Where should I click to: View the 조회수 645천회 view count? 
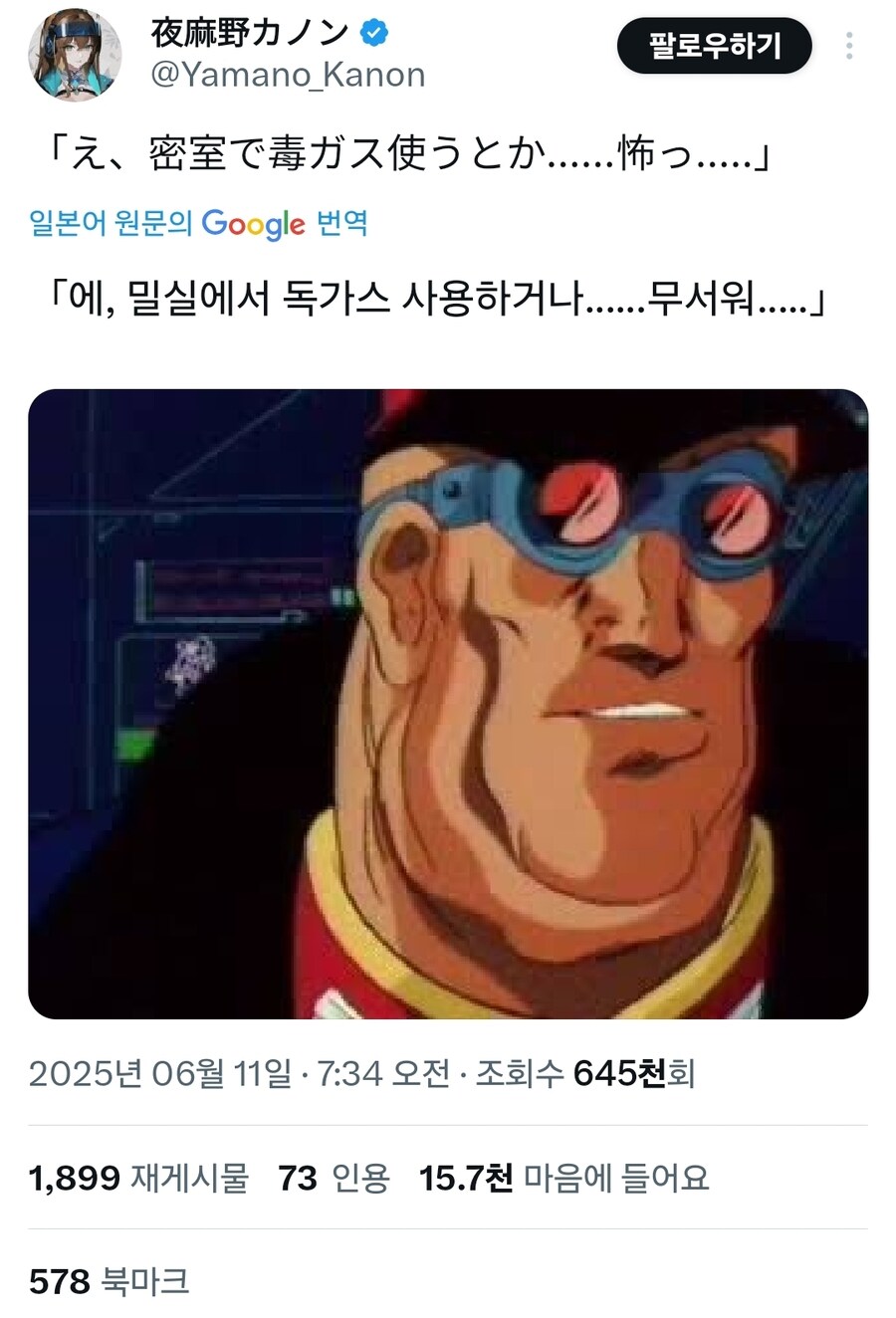[584, 1073]
